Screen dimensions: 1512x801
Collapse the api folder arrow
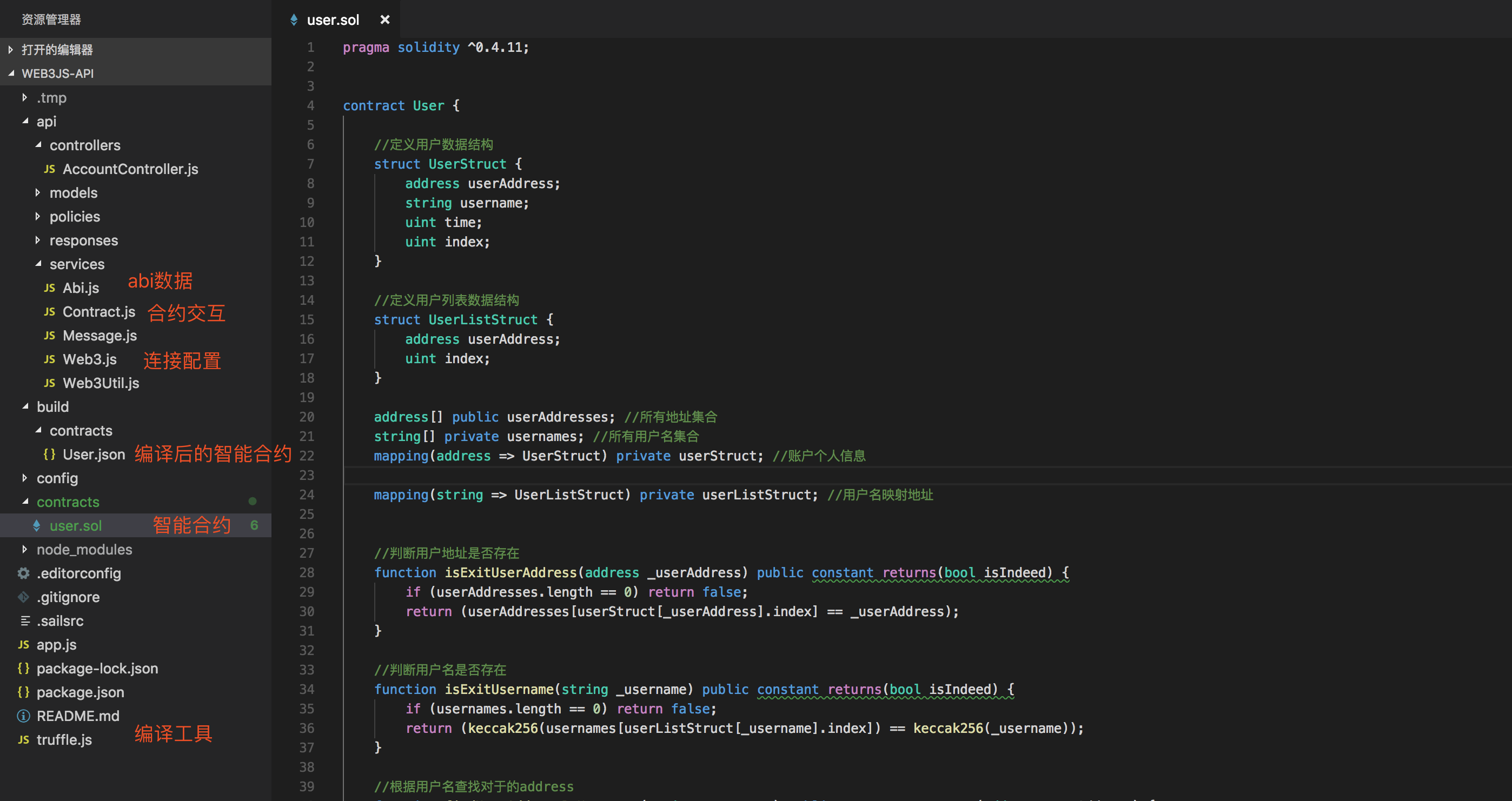pos(25,121)
